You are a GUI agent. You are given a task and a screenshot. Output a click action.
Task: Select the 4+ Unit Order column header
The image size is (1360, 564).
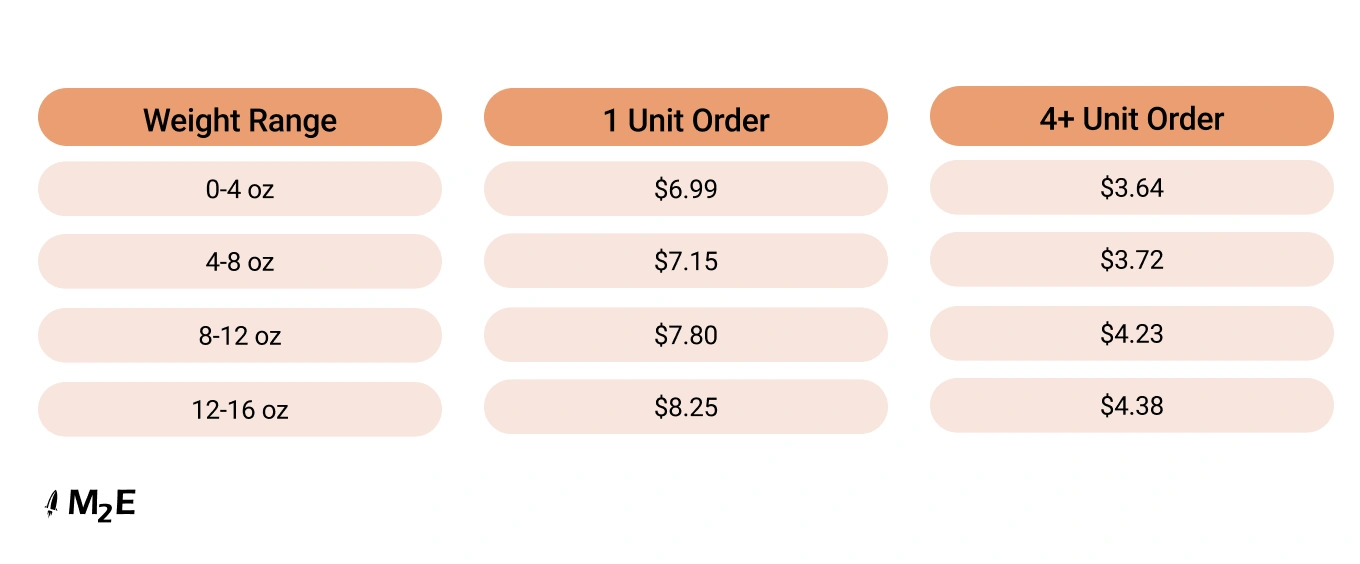coord(1131,118)
